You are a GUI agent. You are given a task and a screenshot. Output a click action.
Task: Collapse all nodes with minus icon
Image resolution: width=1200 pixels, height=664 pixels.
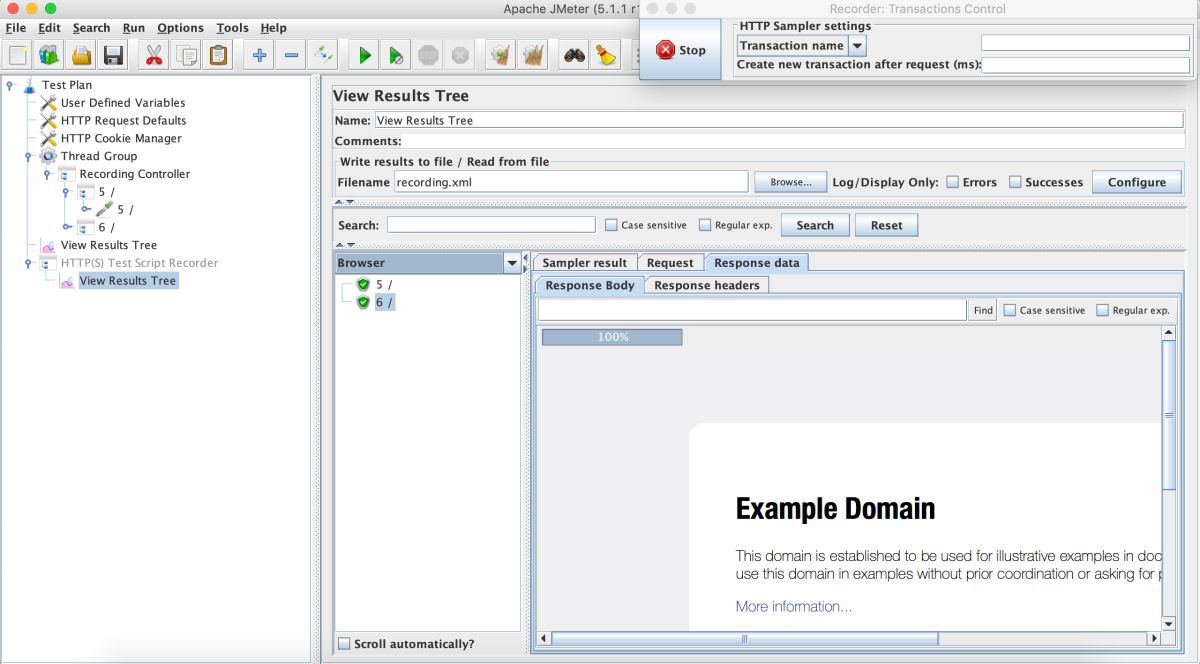[291, 55]
